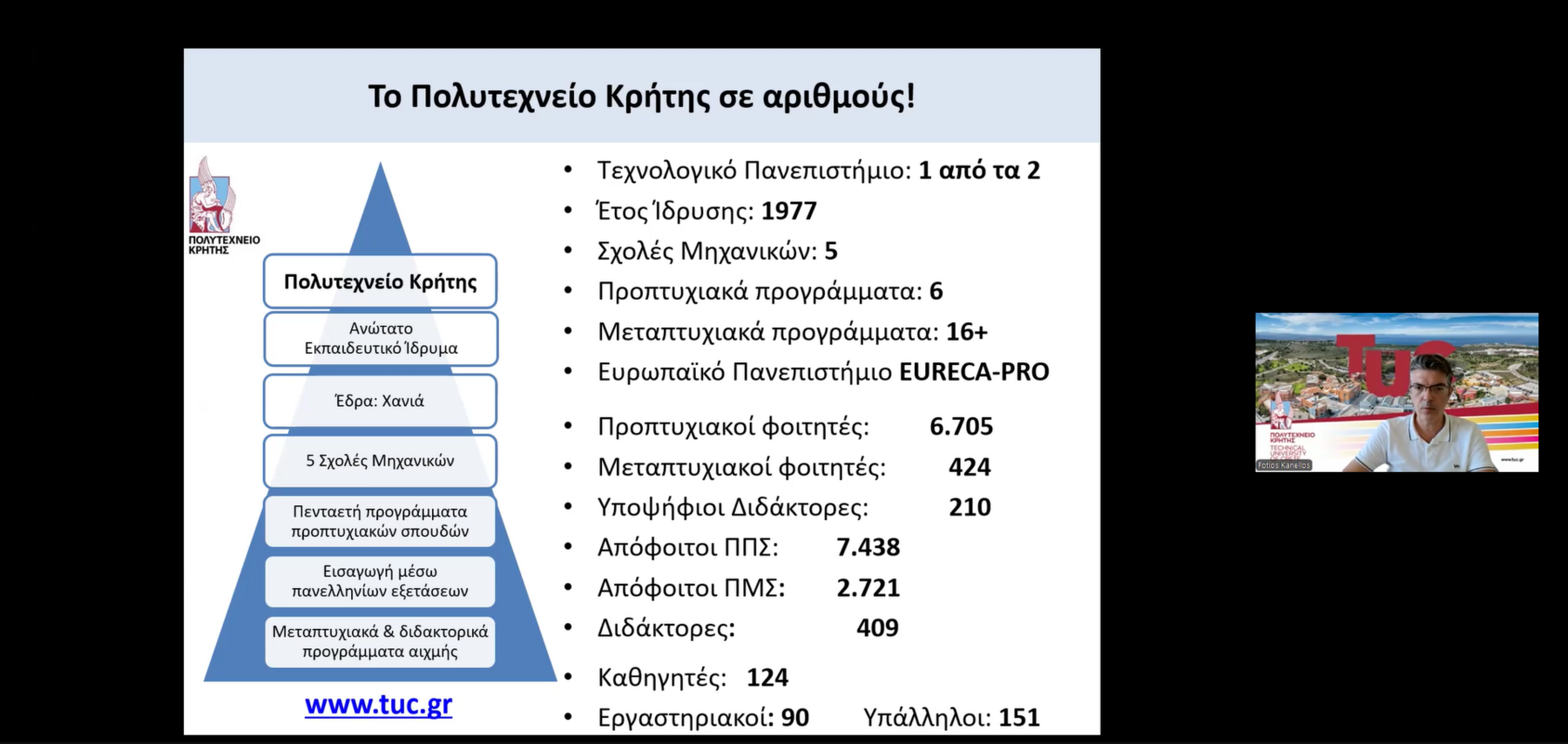Click the bold Πολυτεχνείο Κρήτης pyramid box
The image size is (1568, 744).
click(x=380, y=281)
